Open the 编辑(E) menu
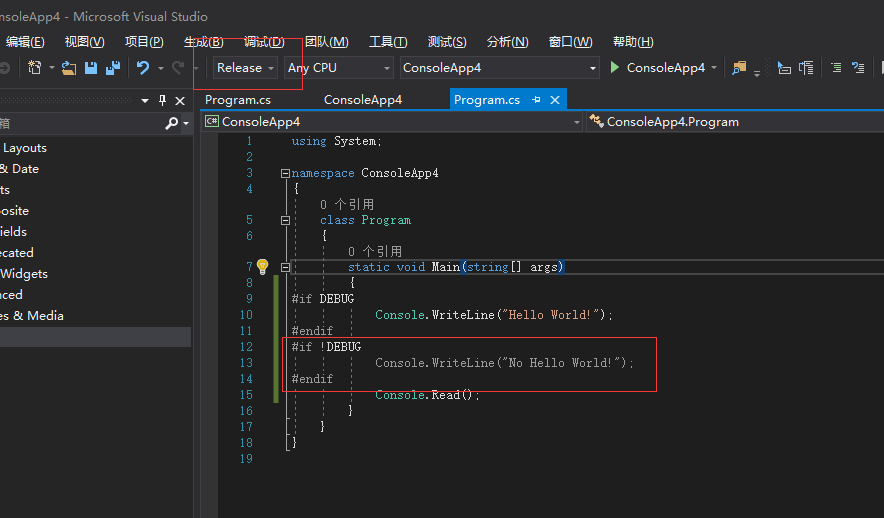The width and height of the screenshot is (884, 518). tap(25, 42)
